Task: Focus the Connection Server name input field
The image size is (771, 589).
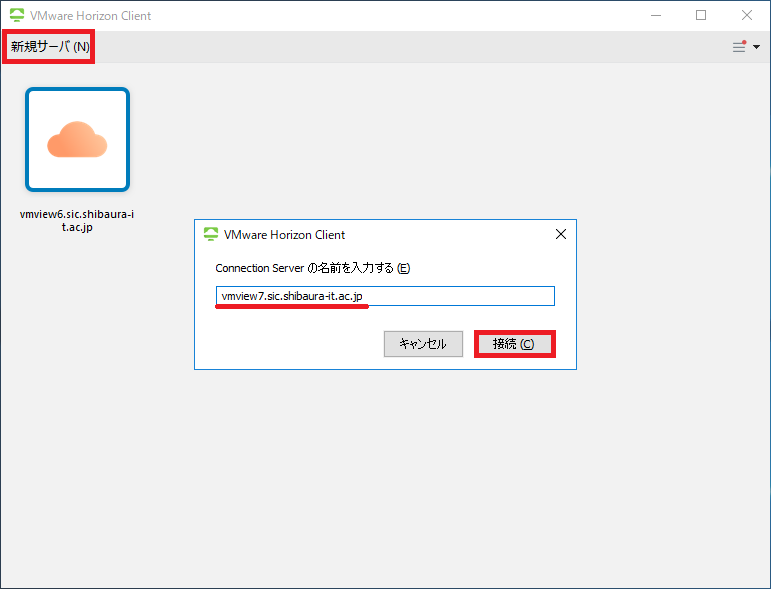Action: point(385,296)
